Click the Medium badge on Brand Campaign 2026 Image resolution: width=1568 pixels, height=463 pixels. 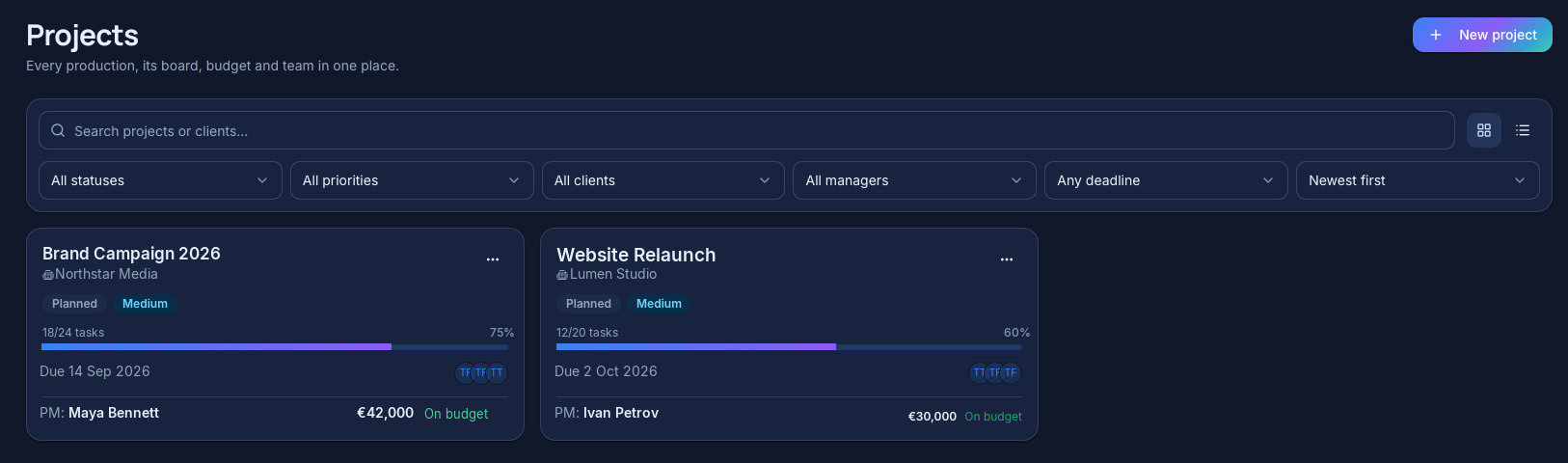(145, 304)
